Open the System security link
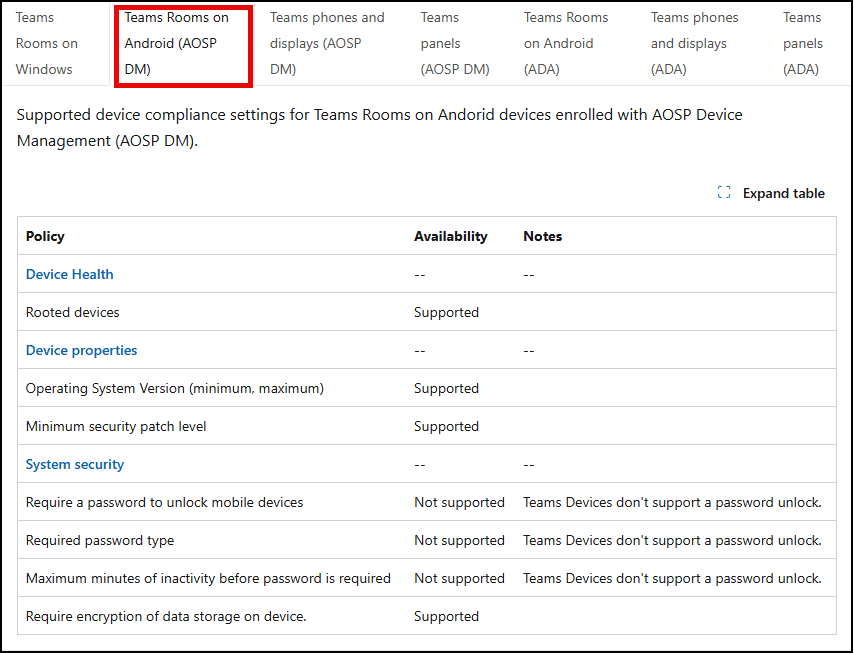Viewport: 854px width, 654px height. pos(75,464)
